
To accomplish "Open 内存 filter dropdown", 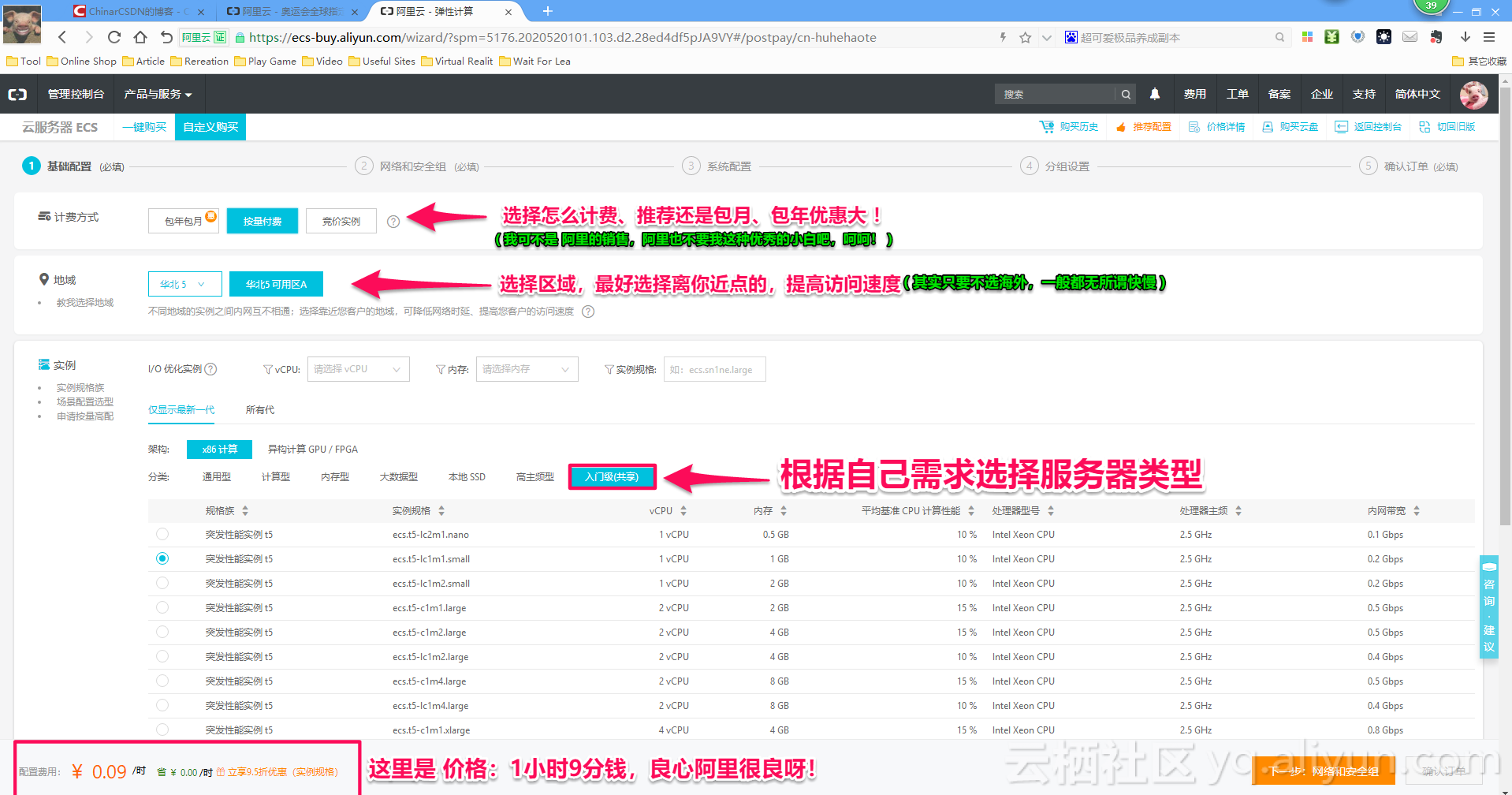I will [527, 369].
